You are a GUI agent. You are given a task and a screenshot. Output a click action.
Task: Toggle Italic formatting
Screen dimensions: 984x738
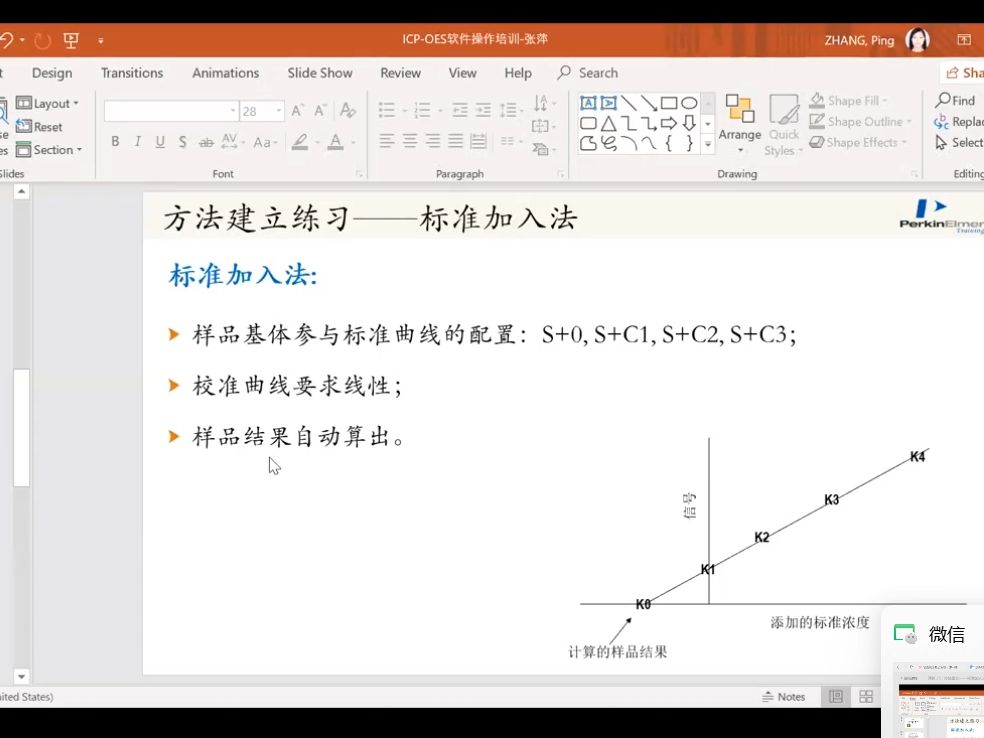137,142
